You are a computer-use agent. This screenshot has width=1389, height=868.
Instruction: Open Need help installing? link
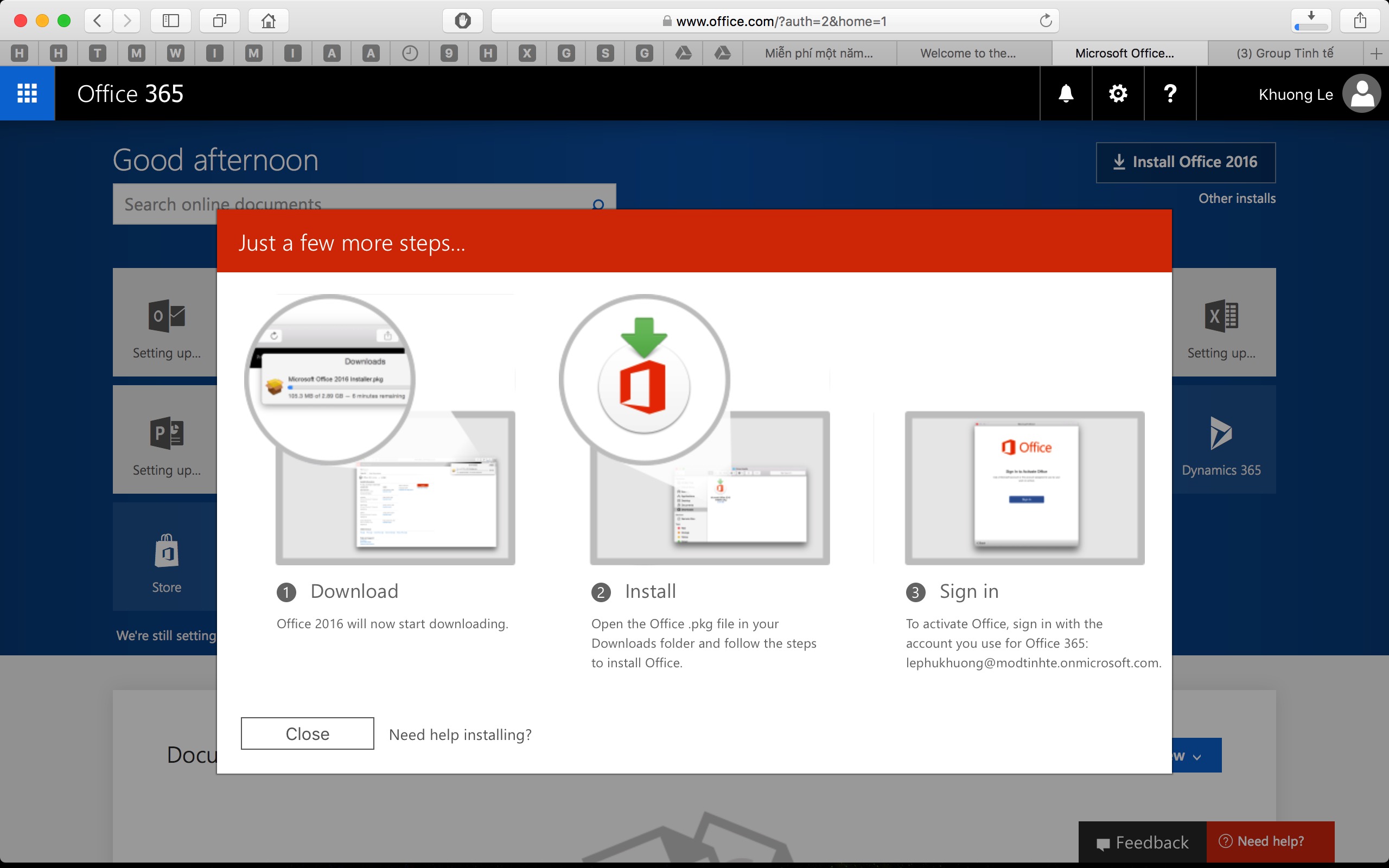(x=460, y=734)
